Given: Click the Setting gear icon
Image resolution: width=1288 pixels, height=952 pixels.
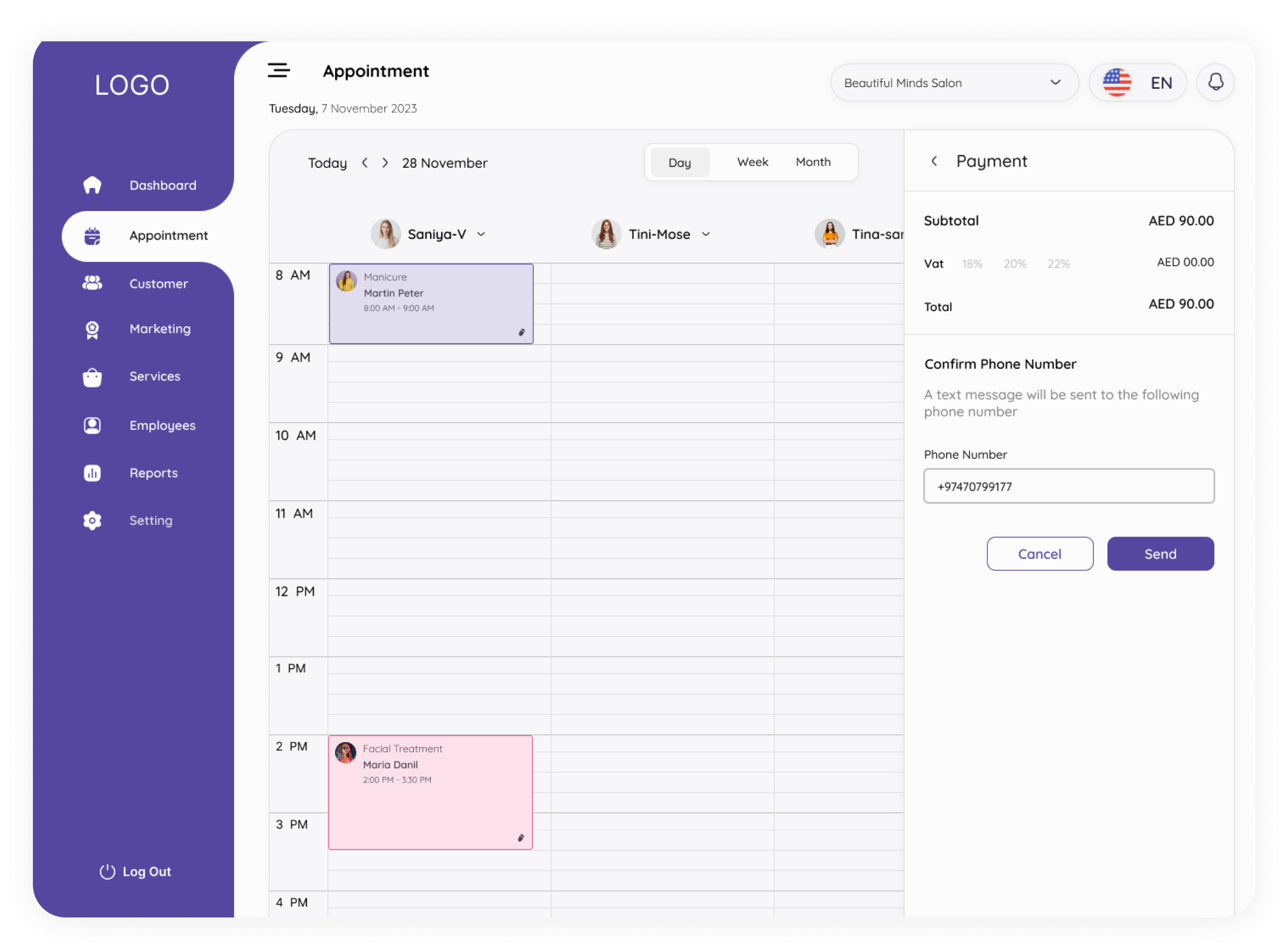Looking at the screenshot, I should 92,520.
